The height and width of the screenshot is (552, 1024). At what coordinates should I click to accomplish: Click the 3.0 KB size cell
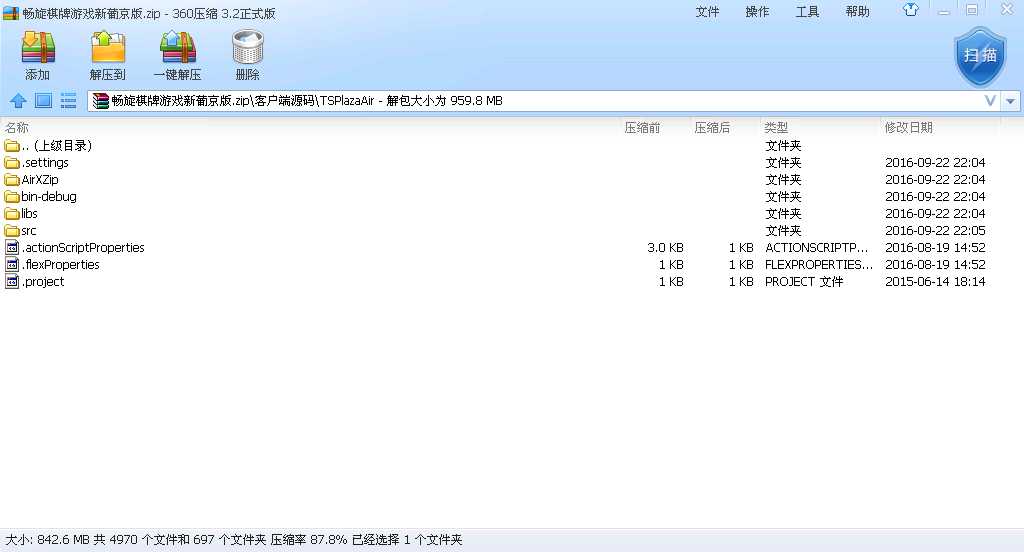665,248
